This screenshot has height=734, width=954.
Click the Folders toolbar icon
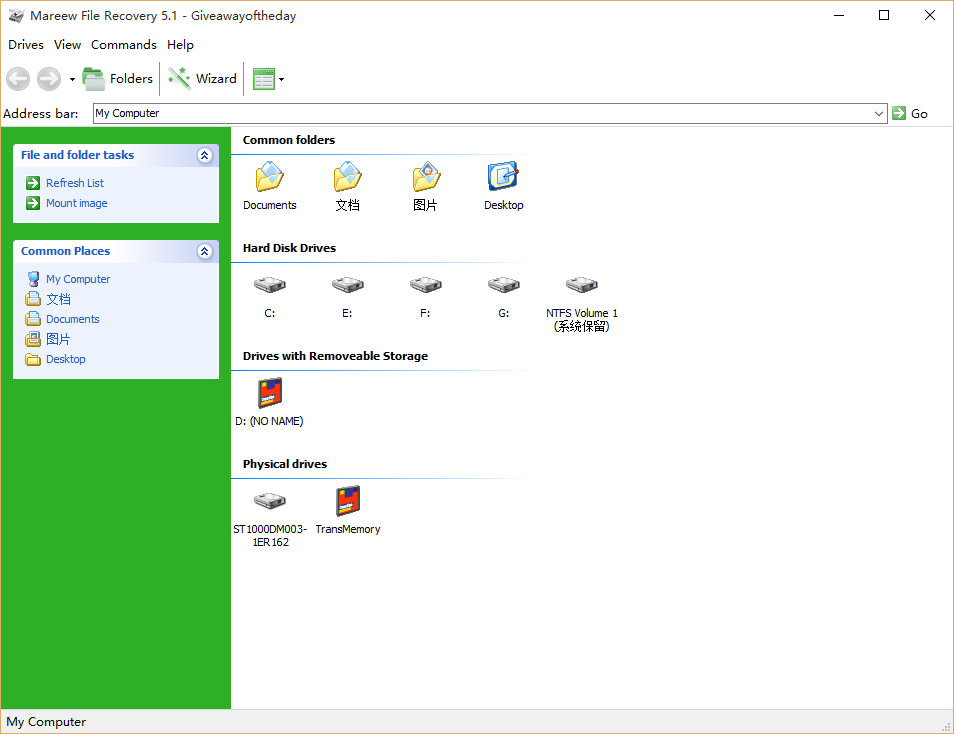(x=117, y=78)
